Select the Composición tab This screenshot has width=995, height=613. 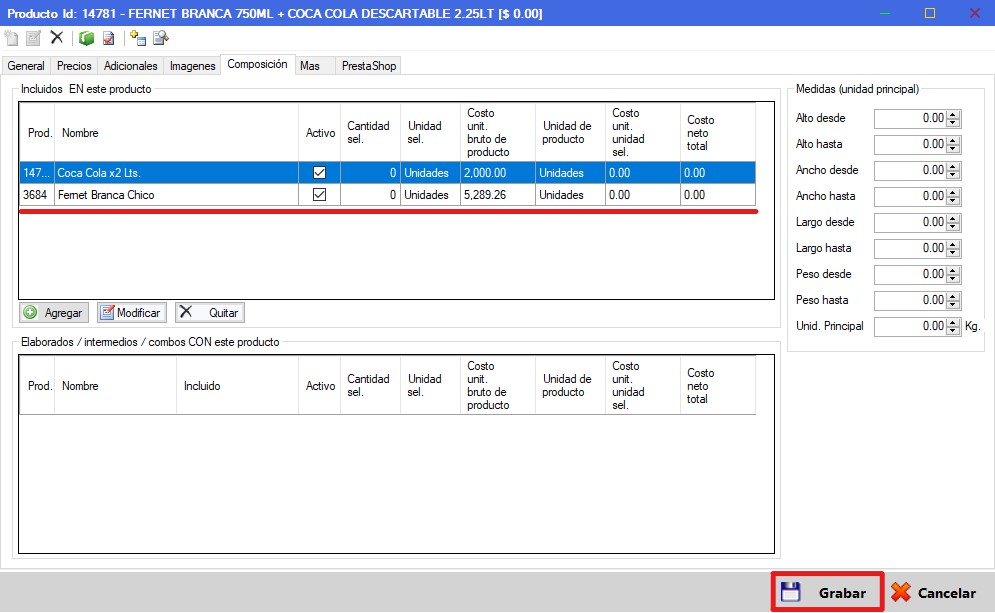tap(258, 65)
